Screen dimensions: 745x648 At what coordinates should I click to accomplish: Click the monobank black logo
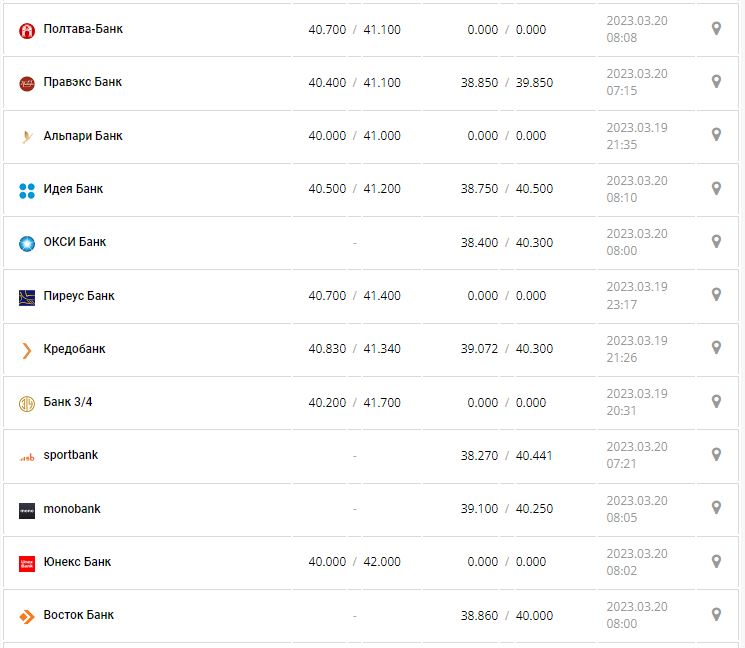pos(27,510)
